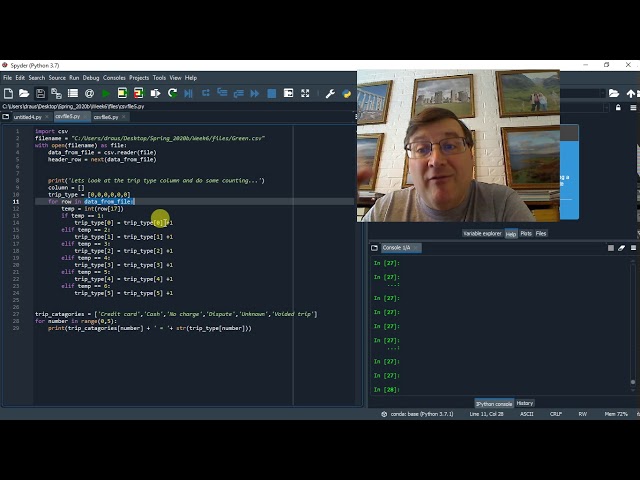Open the Run menu
The height and width of the screenshot is (480, 640).
pyautogui.click(x=74, y=78)
